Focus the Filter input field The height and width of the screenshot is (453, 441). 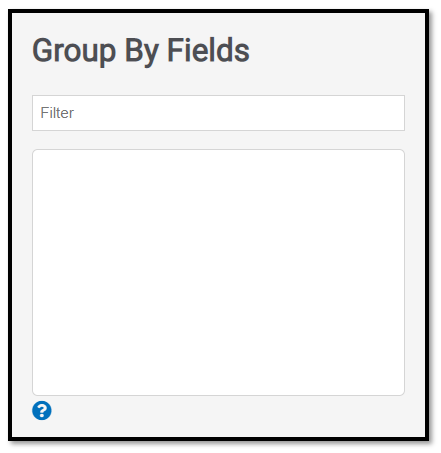[x=218, y=113]
